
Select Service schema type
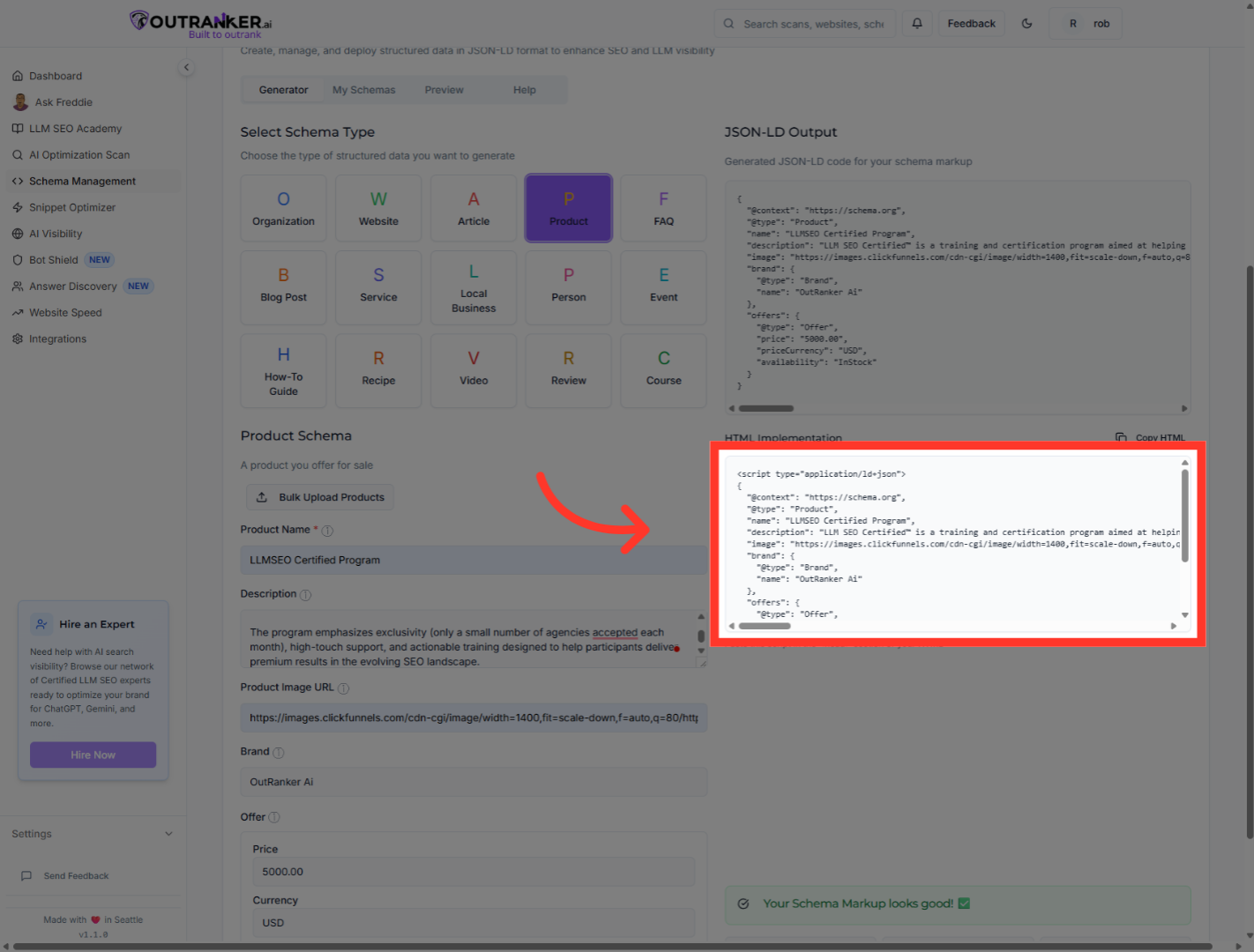tap(378, 286)
